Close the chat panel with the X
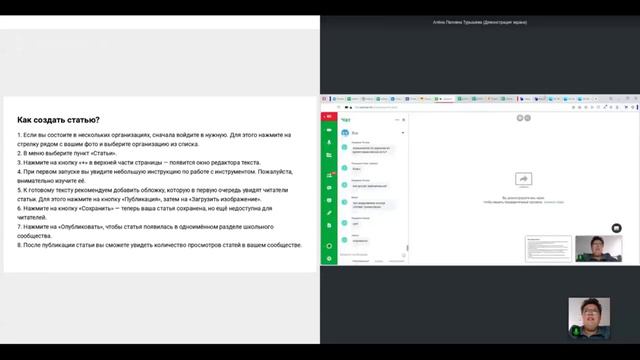 coord(404,120)
